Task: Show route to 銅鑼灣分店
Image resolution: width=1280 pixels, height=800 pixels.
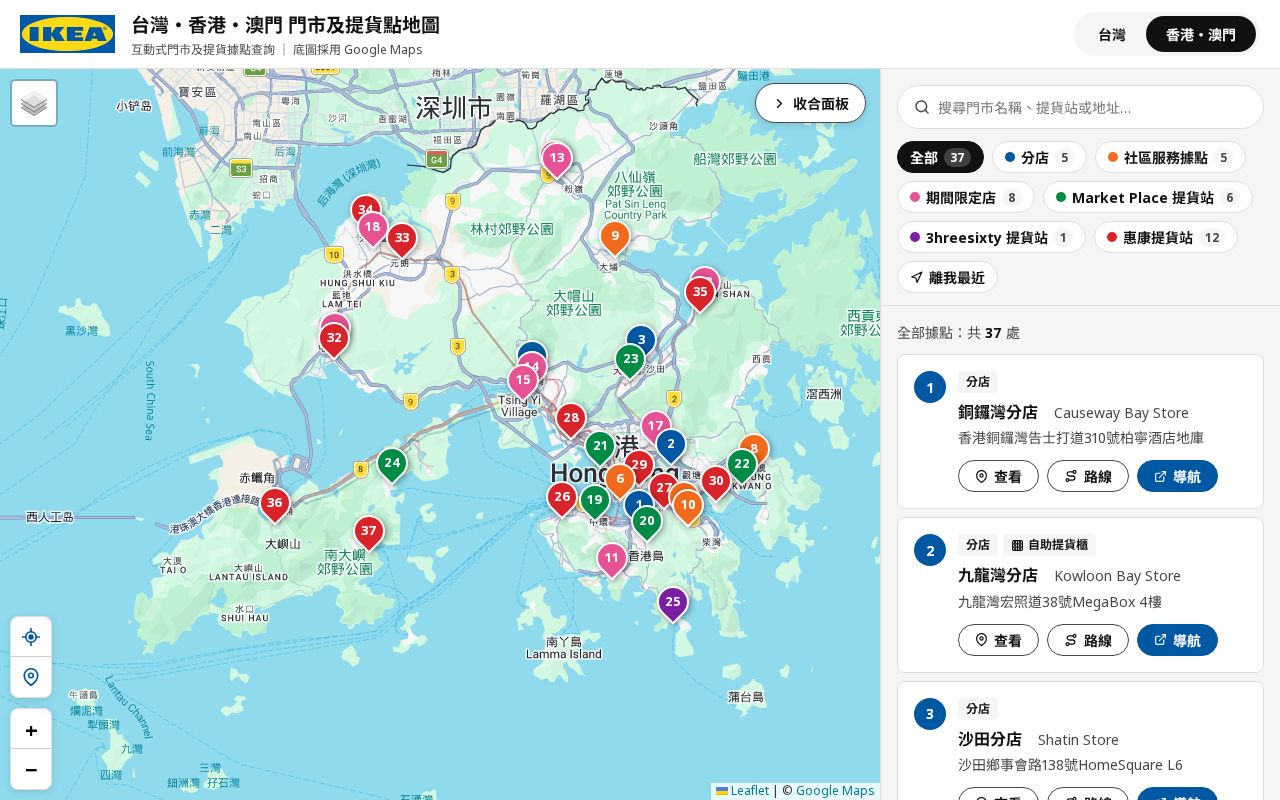Action: pos(1088,476)
